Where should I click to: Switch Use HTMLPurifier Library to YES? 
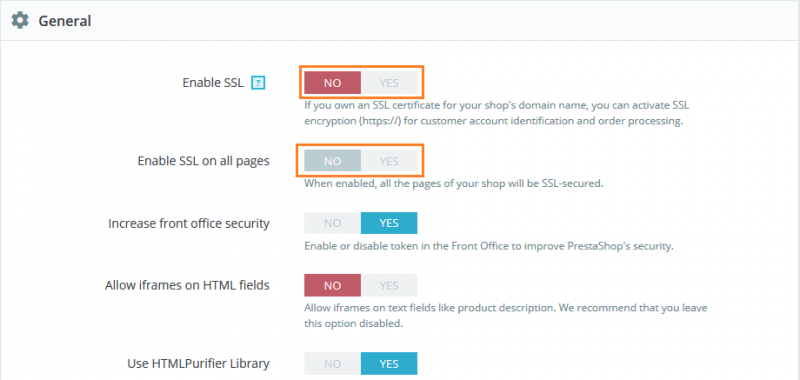tap(389, 364)
